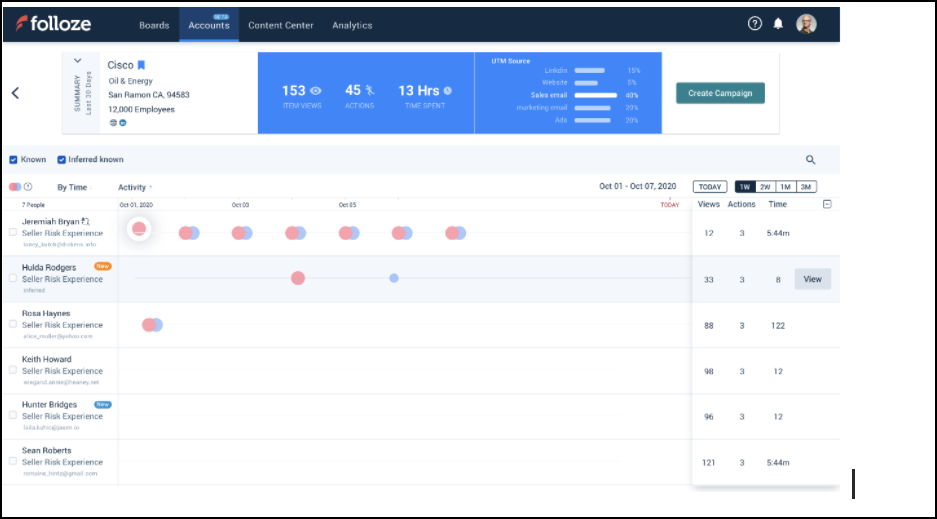Click the Ads UTM source bar

592,120
